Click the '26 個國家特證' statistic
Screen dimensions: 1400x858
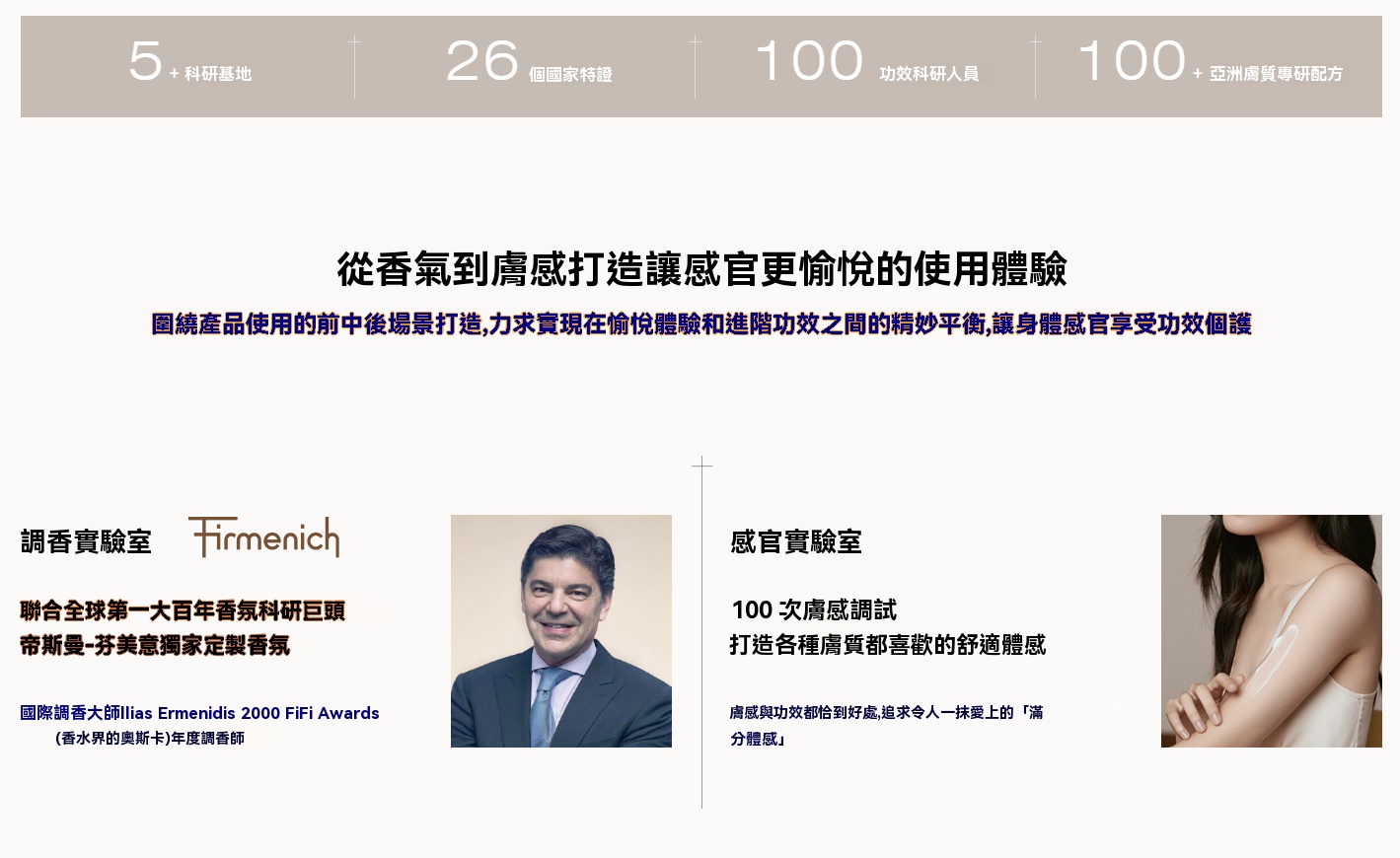tap(529, 62)
